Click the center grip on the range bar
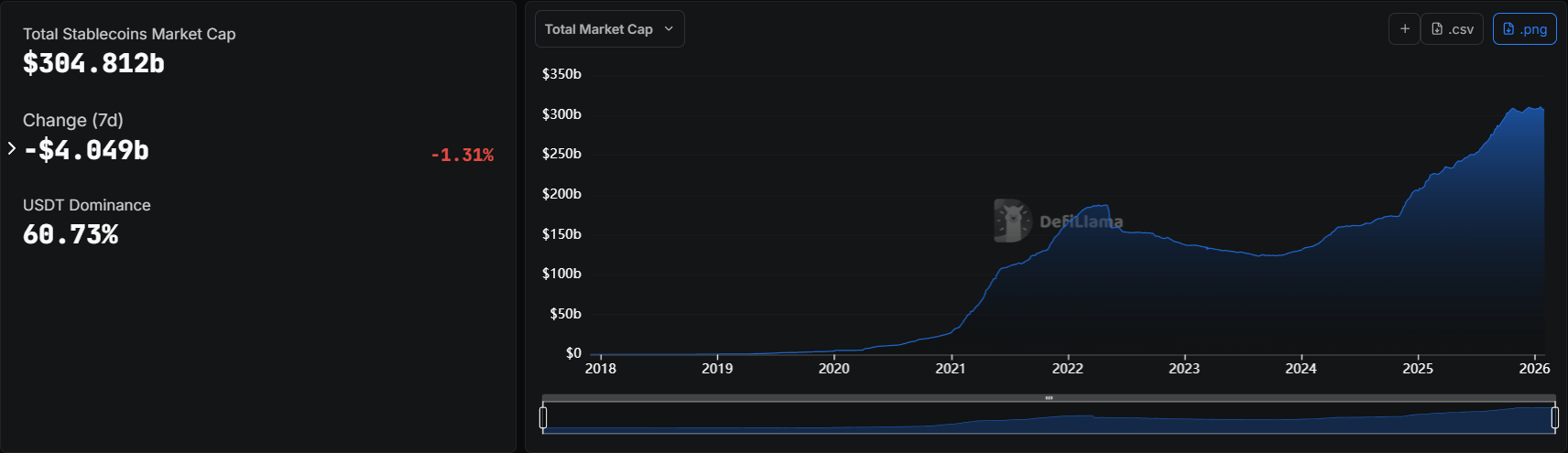Screen dimensions: 1568x453 click(1049, 398)
